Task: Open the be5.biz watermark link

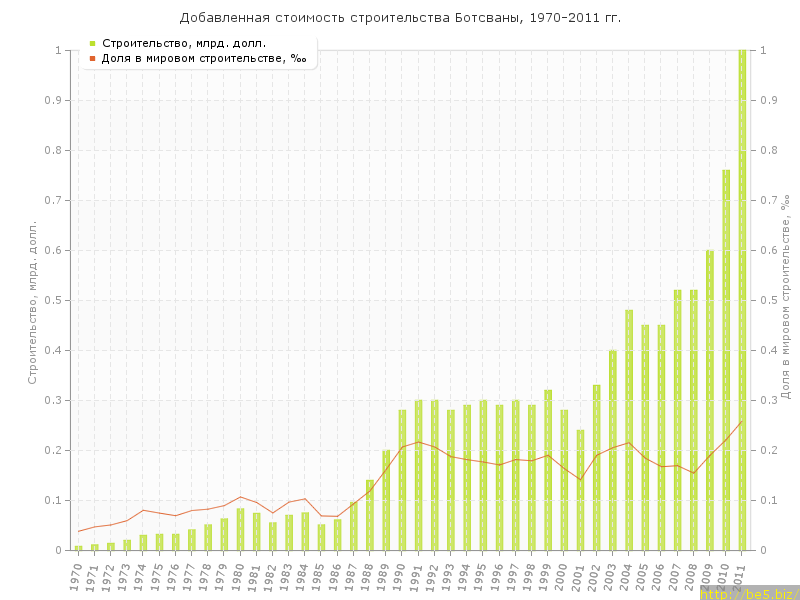Action: (748, 593)
